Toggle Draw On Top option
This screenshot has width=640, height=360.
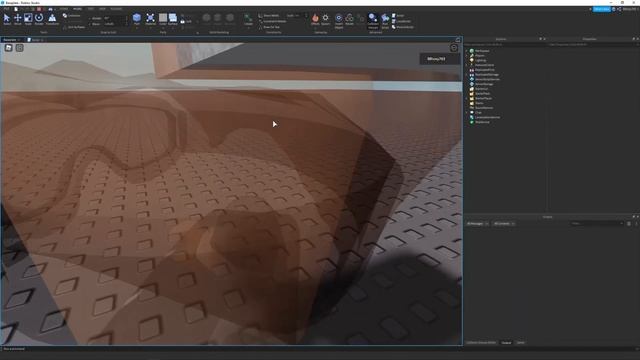pos(269,27)
